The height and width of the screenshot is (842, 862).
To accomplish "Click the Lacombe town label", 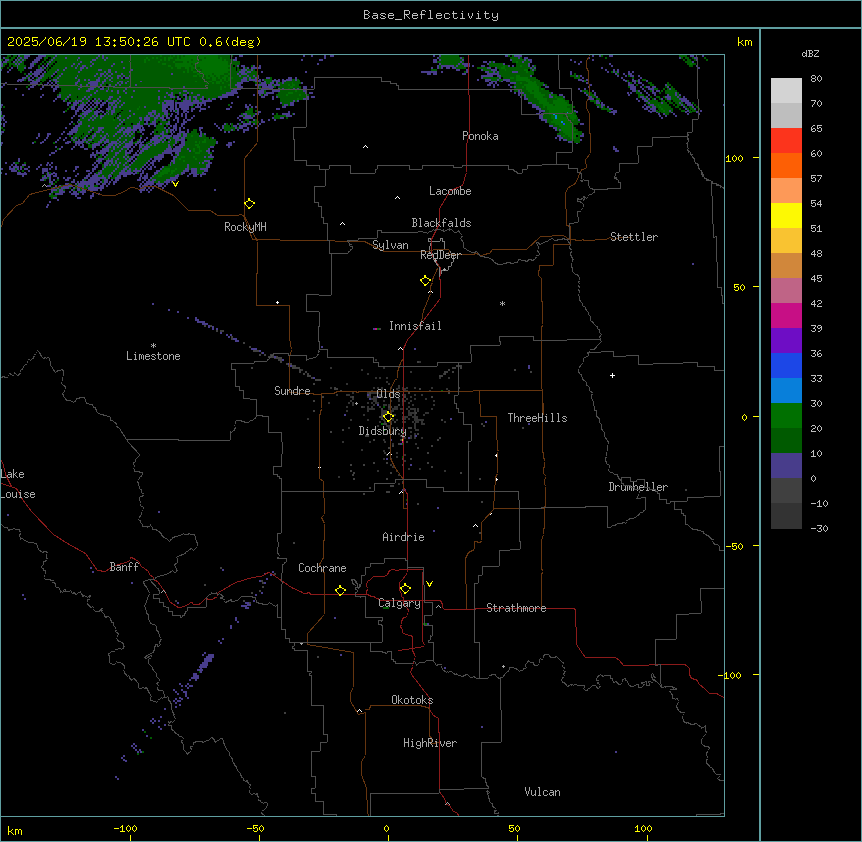I will 450,191.
